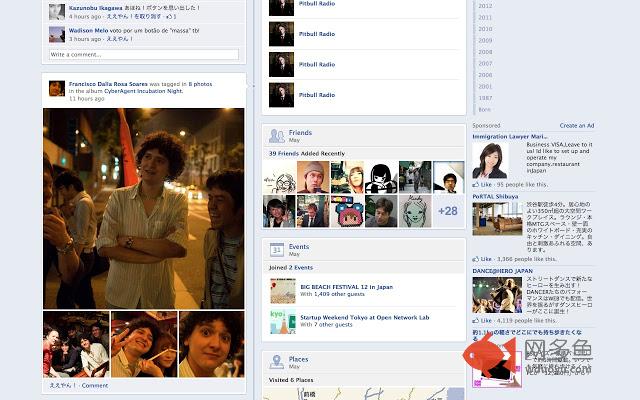Open Startup Weekend Tokyo at Open Network Lab

[364, 317]
